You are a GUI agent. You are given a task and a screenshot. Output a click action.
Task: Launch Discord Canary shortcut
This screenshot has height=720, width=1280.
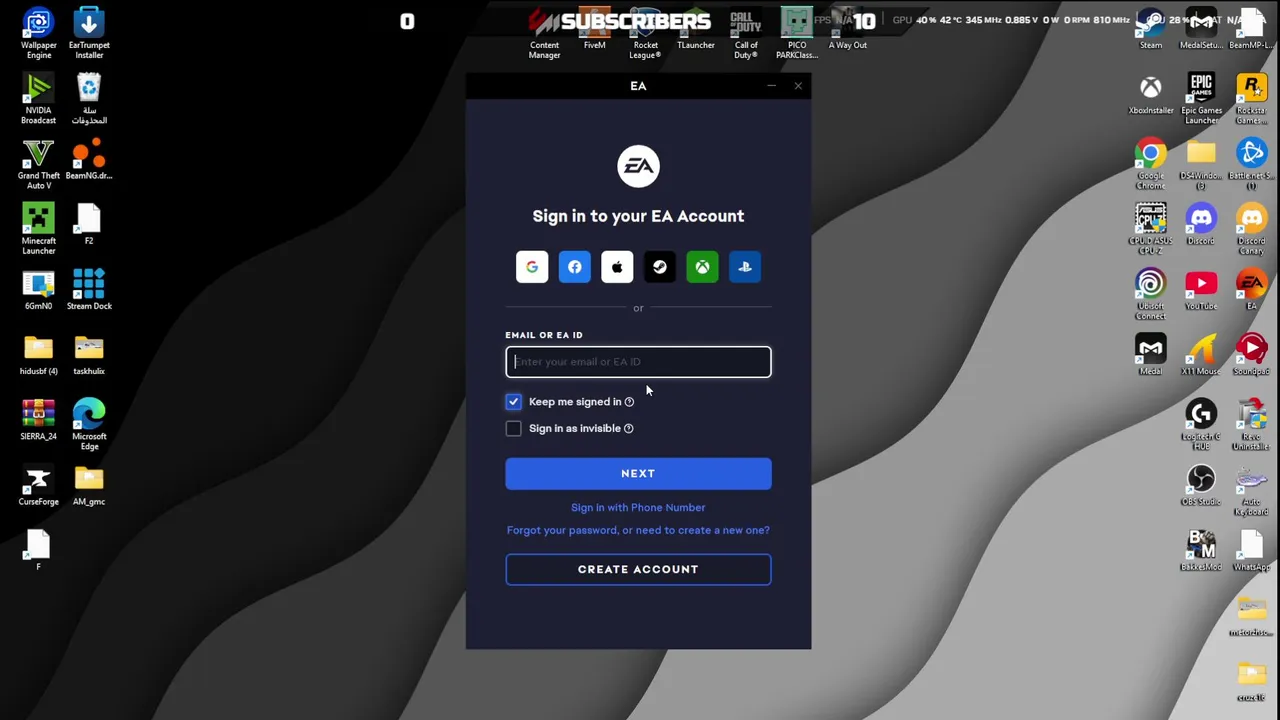click(1252, 228)
